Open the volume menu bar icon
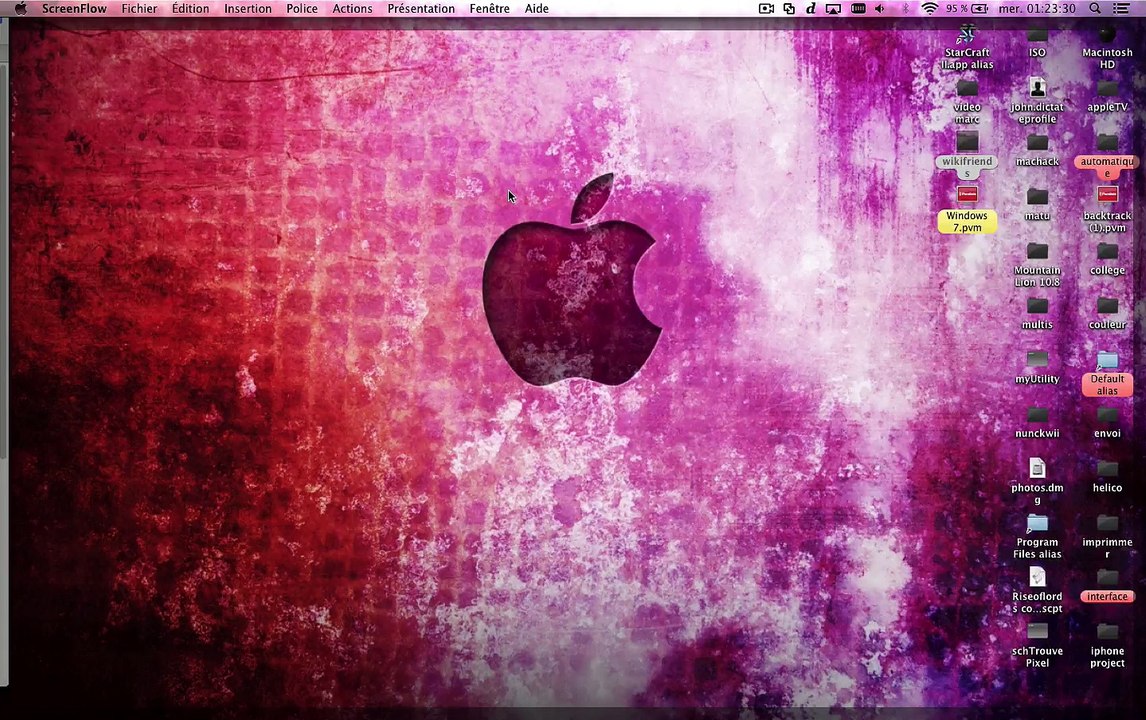This screenshot has width=1146, height=720. (880, 9)
